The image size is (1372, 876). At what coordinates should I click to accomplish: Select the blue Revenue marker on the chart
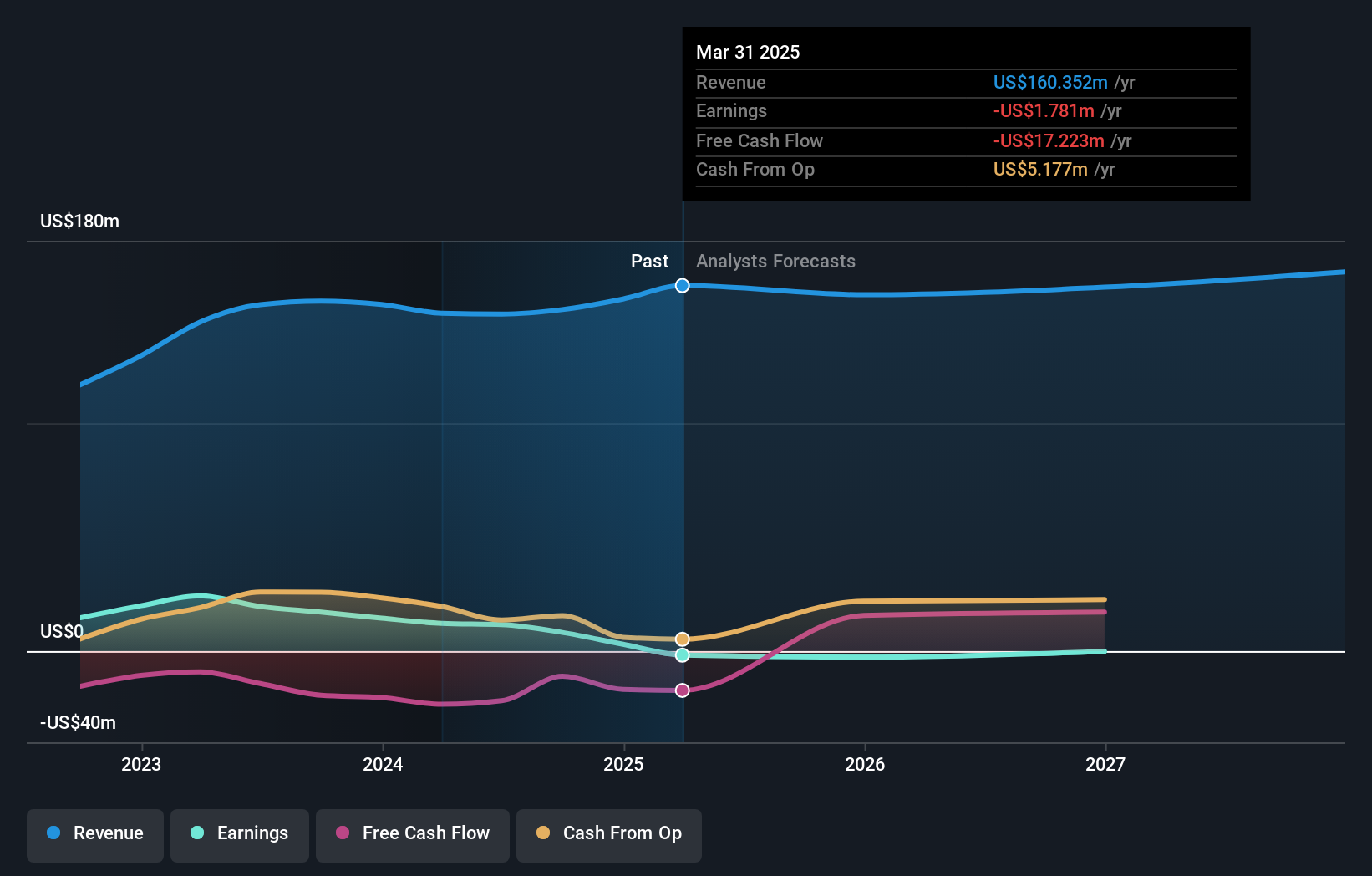coord(682,285)
